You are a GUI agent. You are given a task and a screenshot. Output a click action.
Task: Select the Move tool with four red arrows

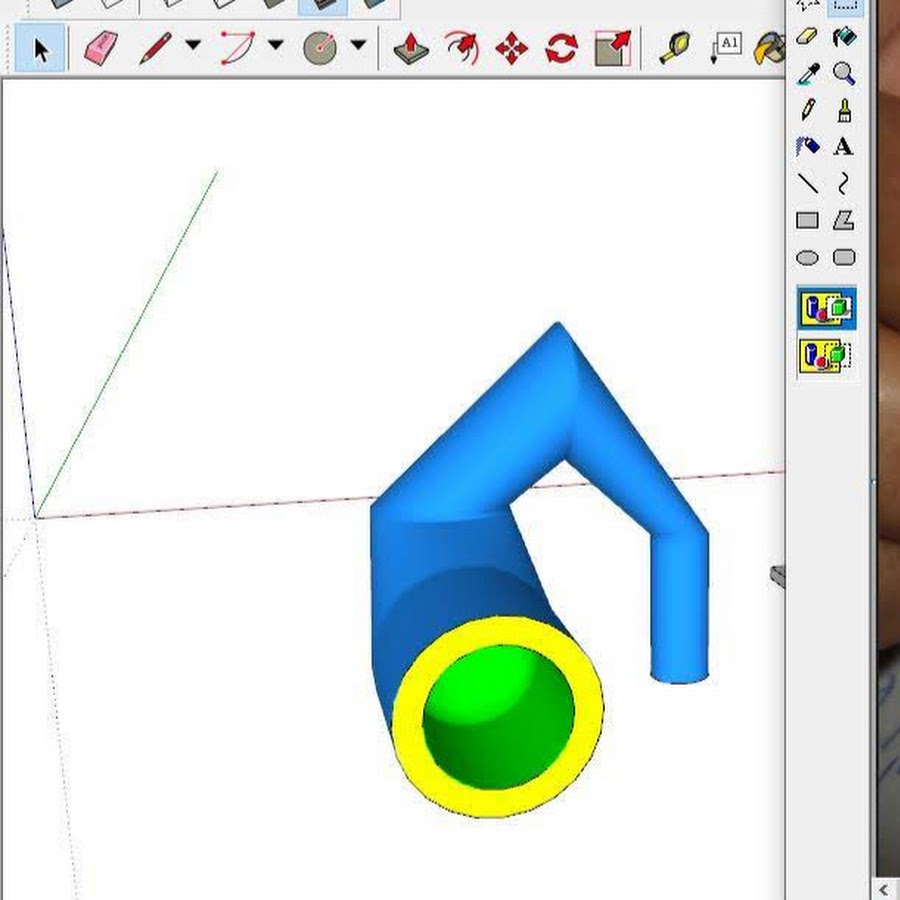point(511,48)
